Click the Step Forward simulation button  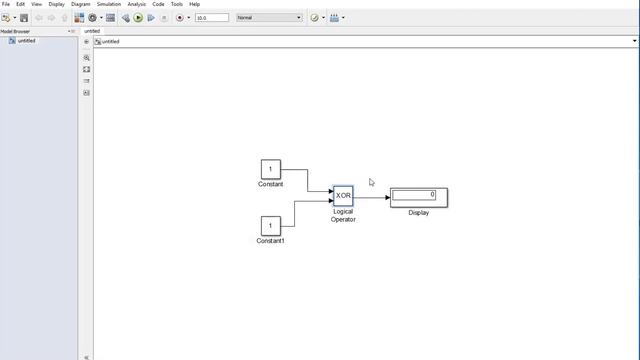[x=151, y=18]
